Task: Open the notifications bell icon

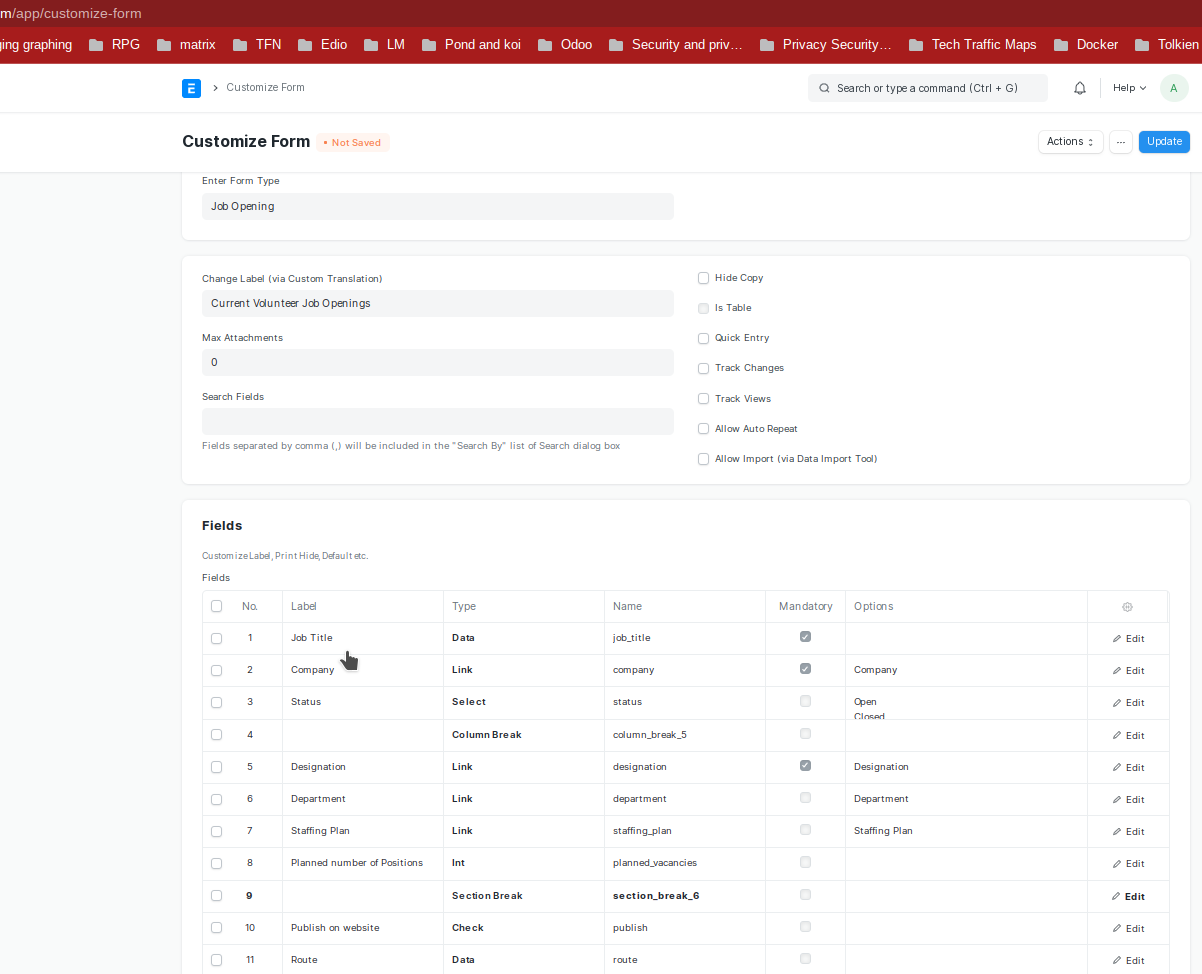Action: [1080, 88]
